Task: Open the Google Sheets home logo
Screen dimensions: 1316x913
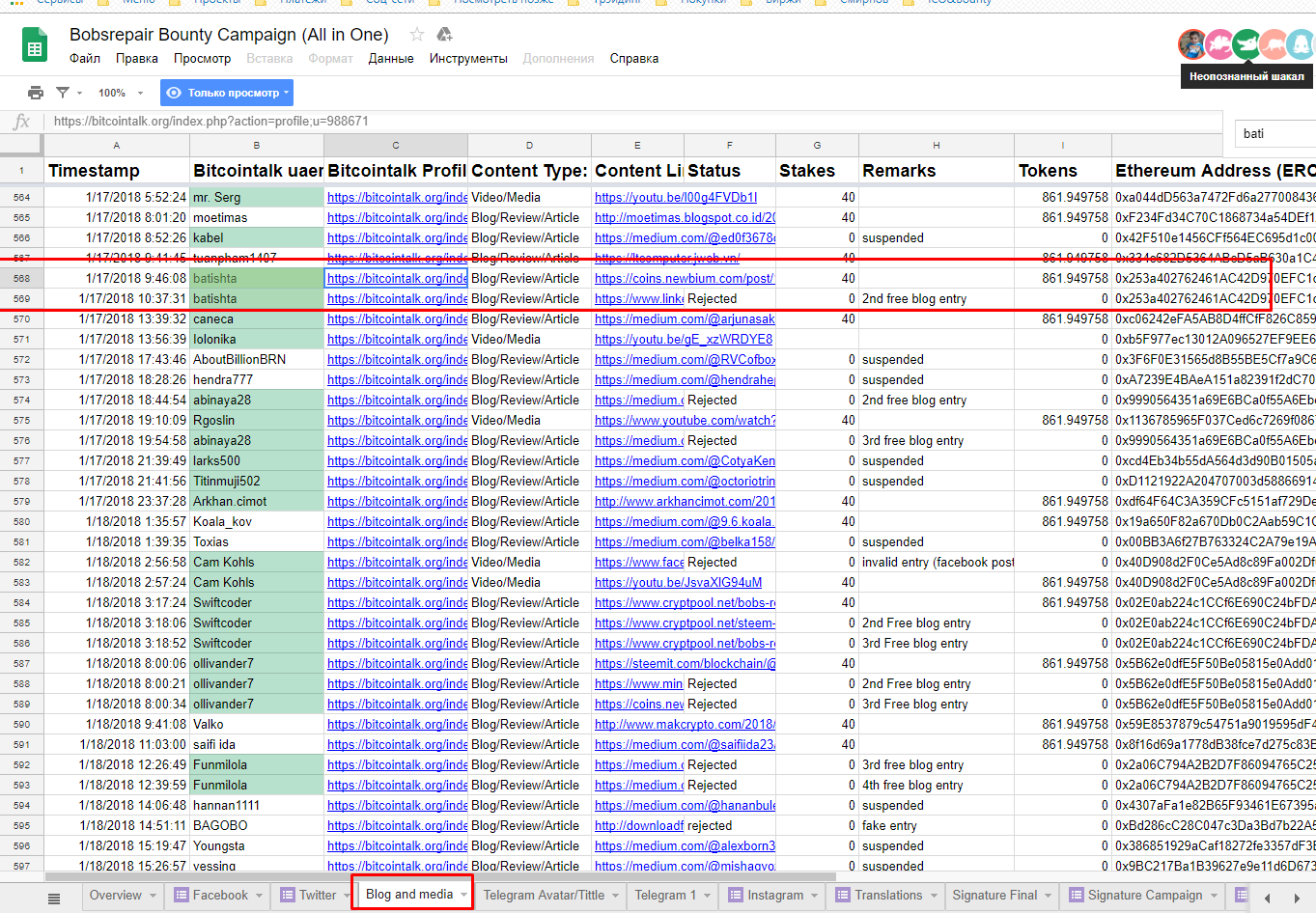Action: (35, 45)
